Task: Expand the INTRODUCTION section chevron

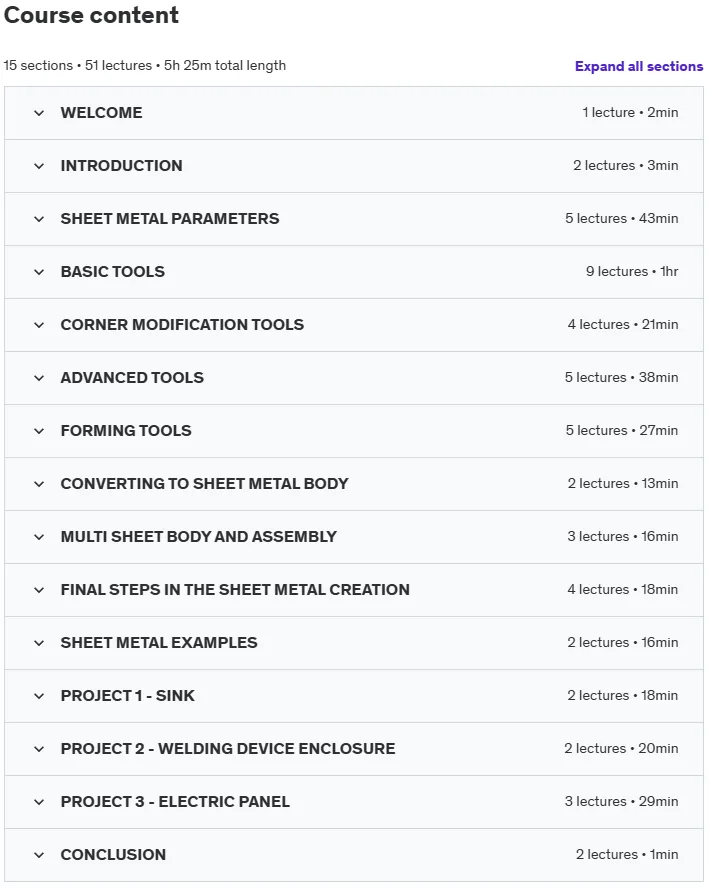Action: pyautogui.click(x=39, y=166)
